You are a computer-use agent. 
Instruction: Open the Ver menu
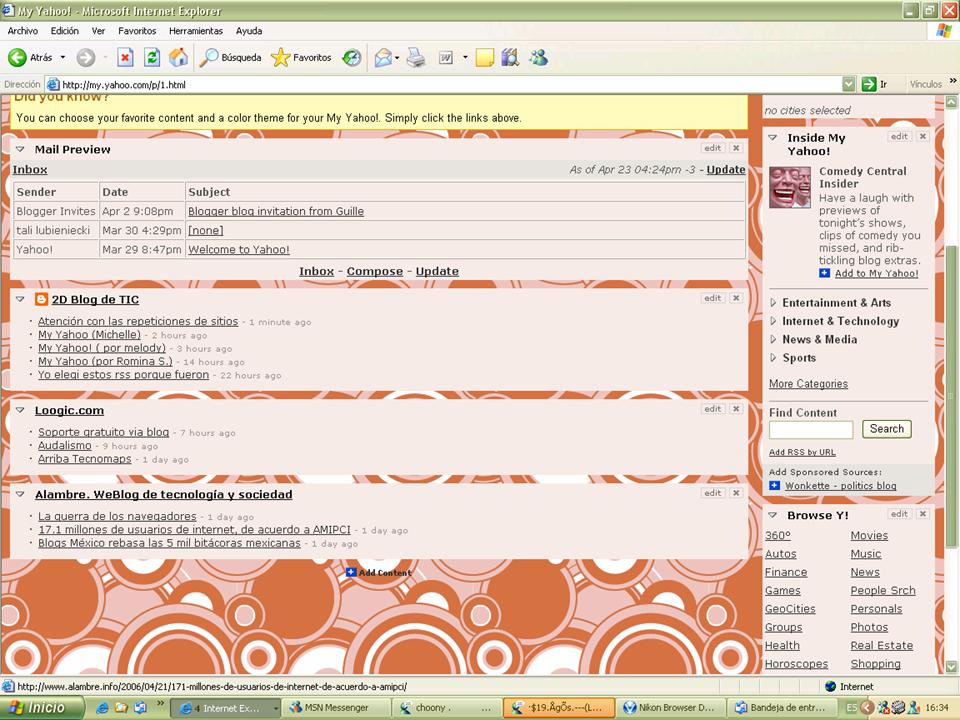tap(99, 31)
